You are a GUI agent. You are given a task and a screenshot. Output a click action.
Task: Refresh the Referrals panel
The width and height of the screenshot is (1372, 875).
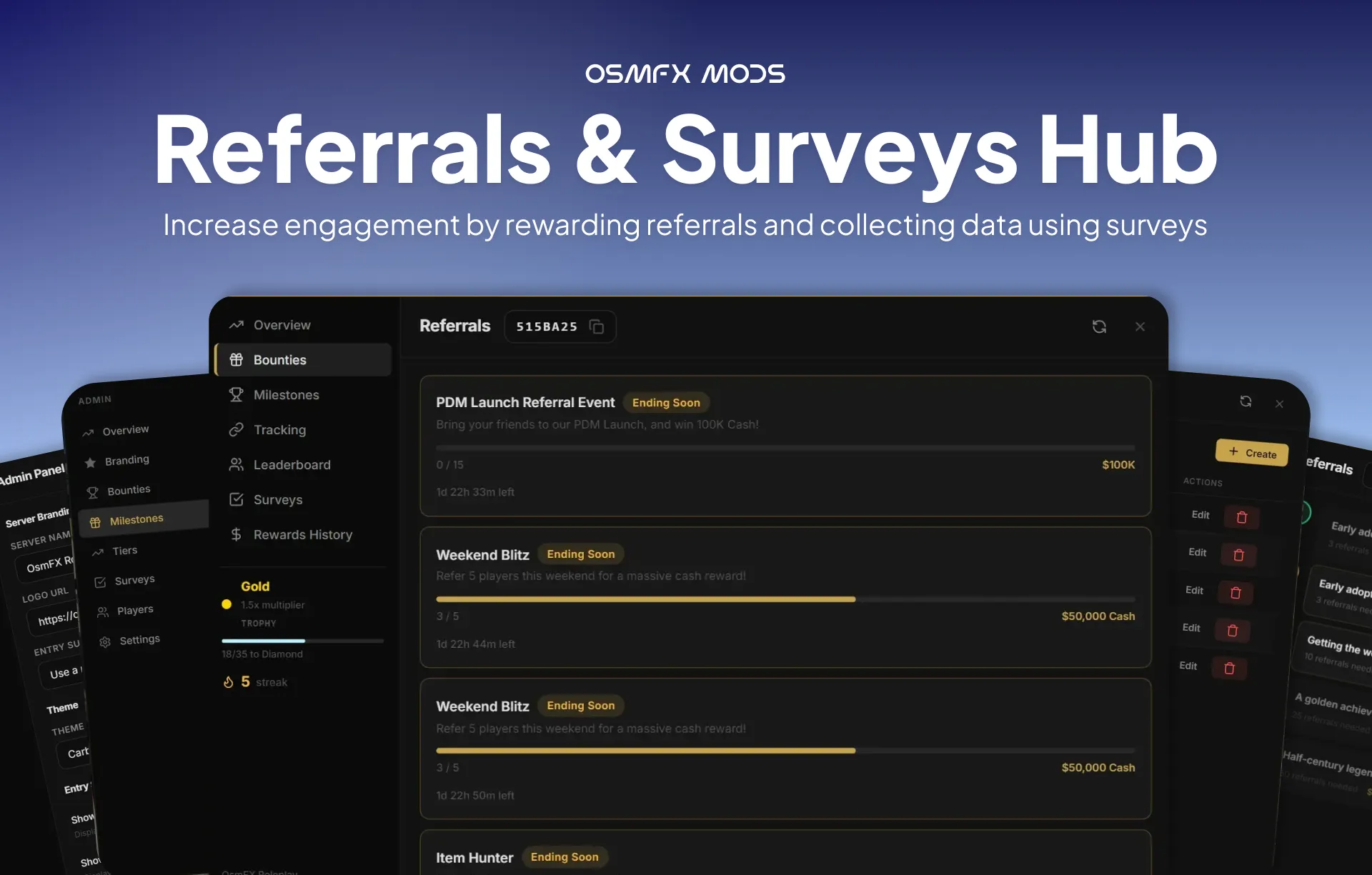click(x=1099, y=326)
